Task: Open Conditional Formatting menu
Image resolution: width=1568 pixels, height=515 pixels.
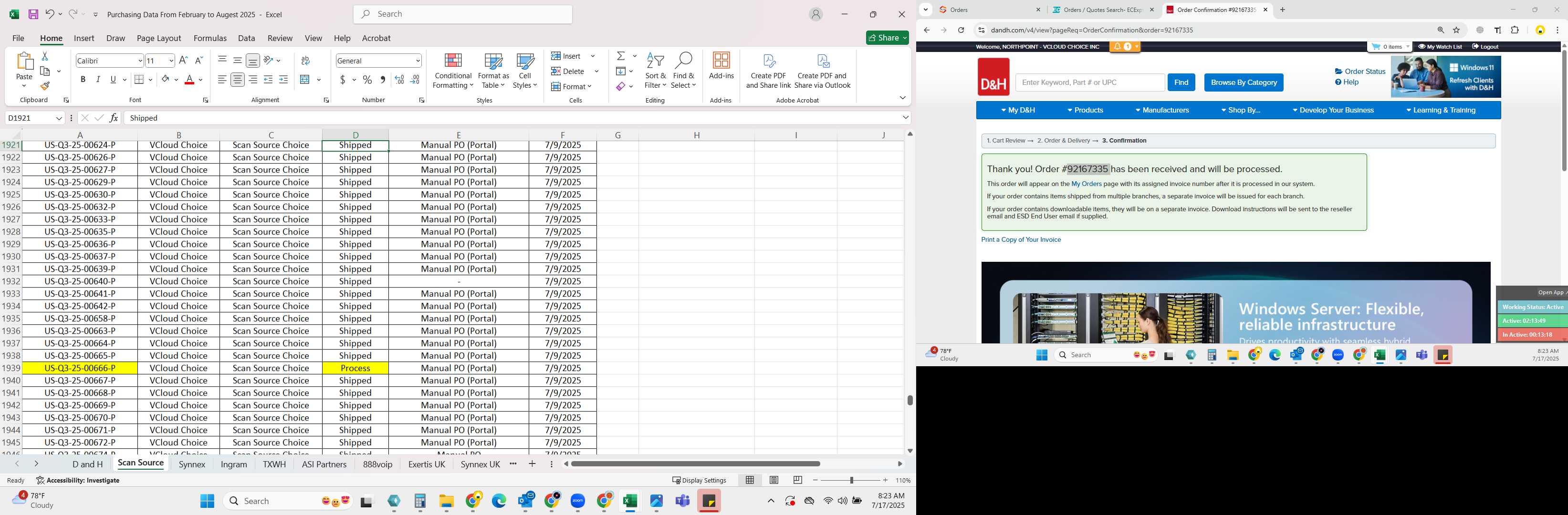Action: [453, 71]
